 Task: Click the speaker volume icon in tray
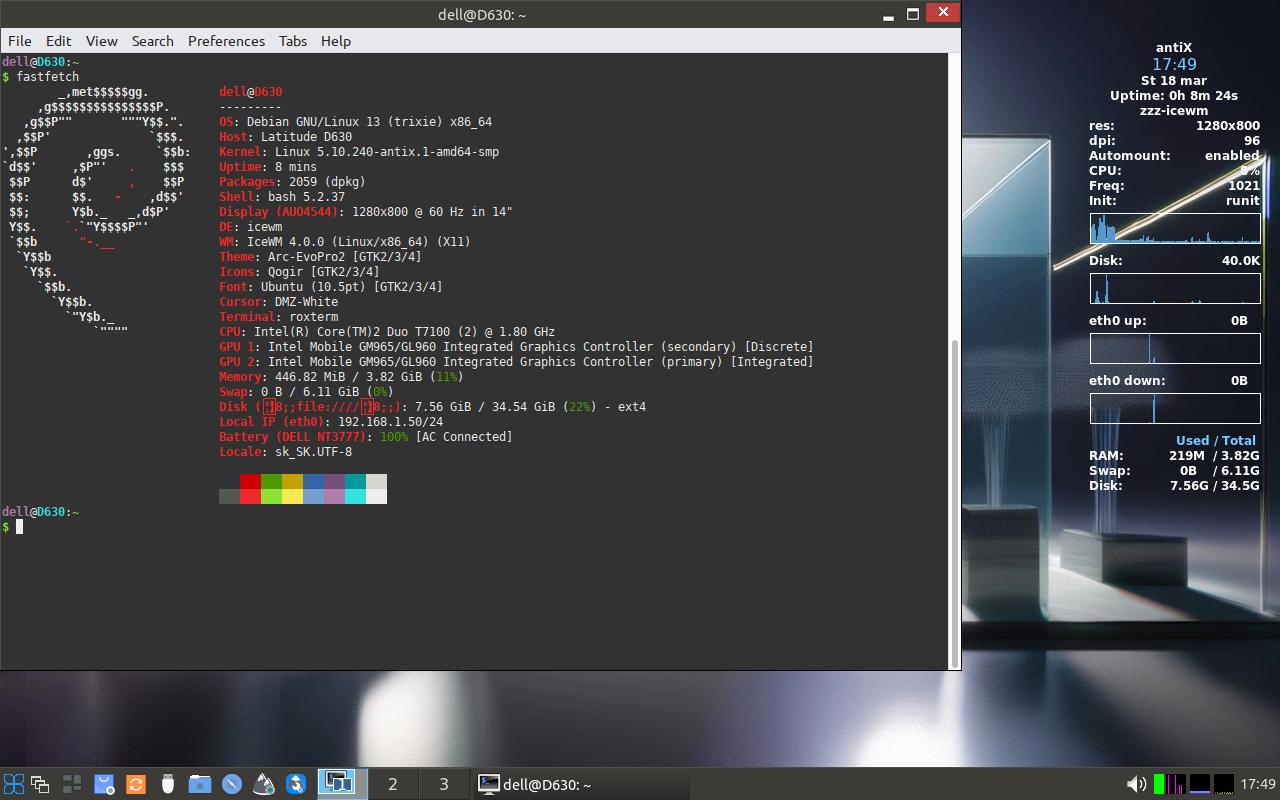[x=1138, y=784]
